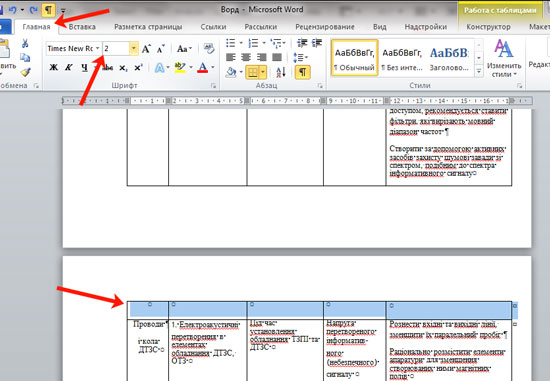Image resolution: width=550 pixels, height=381 pixels.
Task: Click line spacing icon
Action: pyautogui.click(x=298, y=57)
